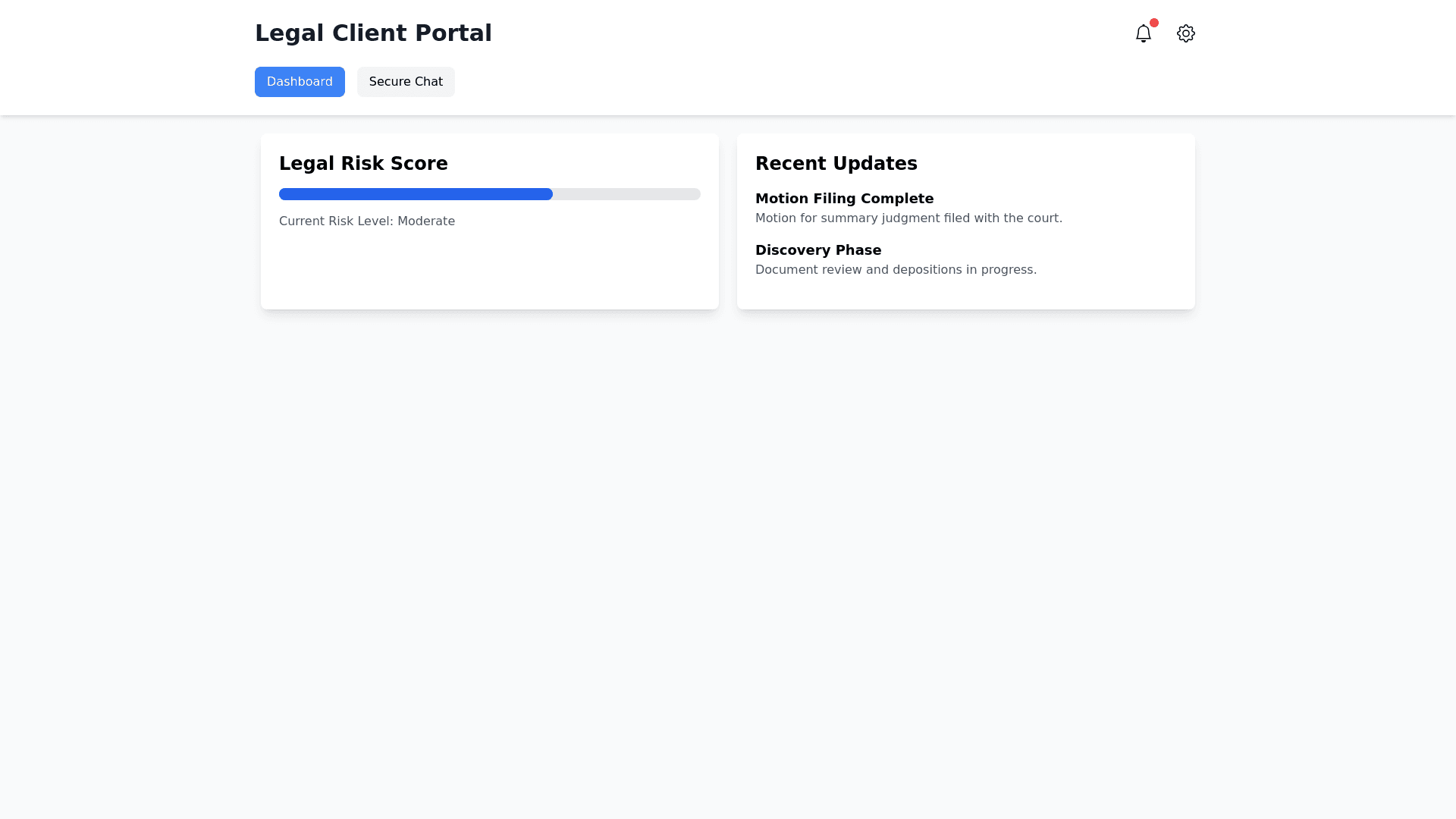Click the document review and depositions text
Image resolution: width=1456 pixels, height=819 pixels.
(x=896, y=270)
